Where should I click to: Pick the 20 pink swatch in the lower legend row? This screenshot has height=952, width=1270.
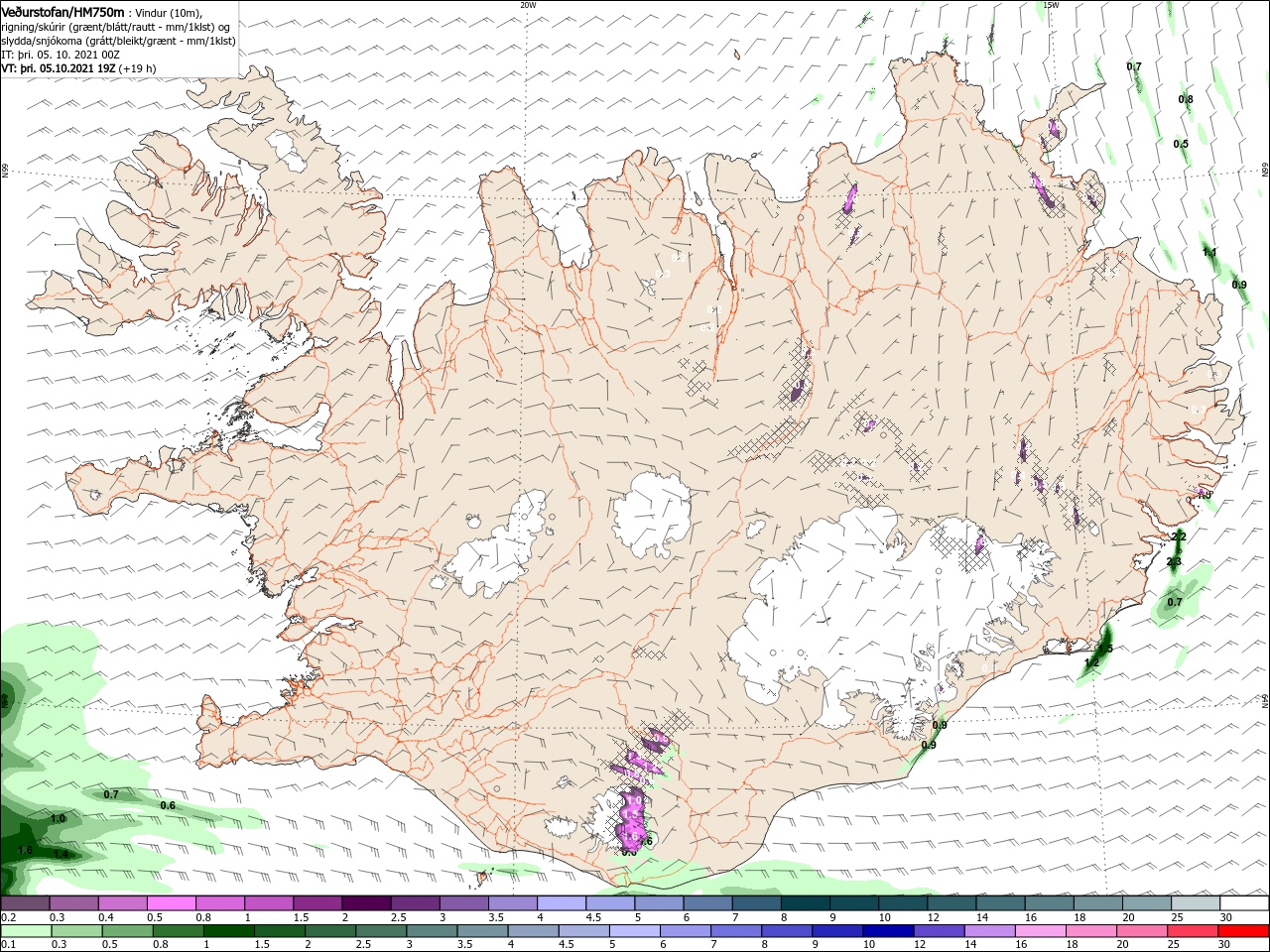tap(1140, 931)
